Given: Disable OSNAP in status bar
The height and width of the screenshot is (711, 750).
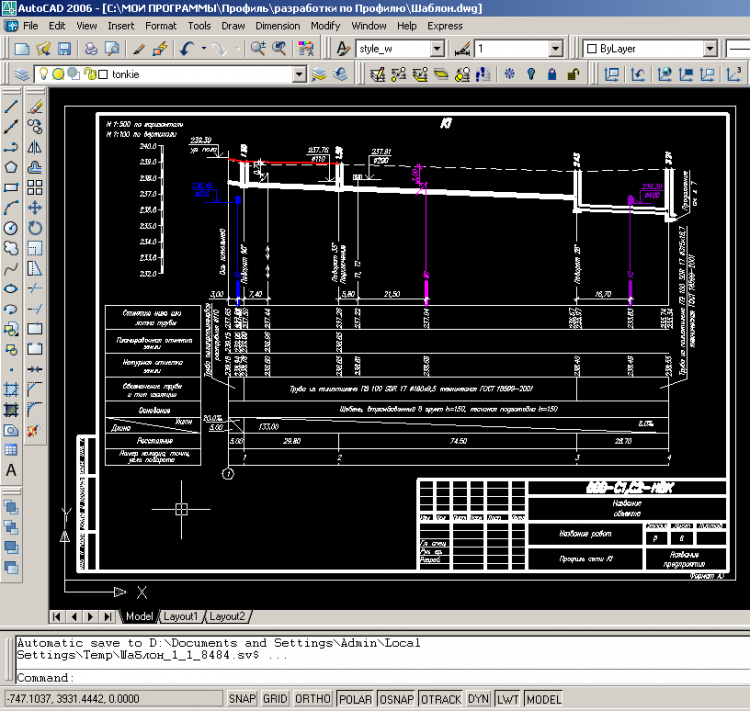Looking at the screenshot, I should (395, 699).
